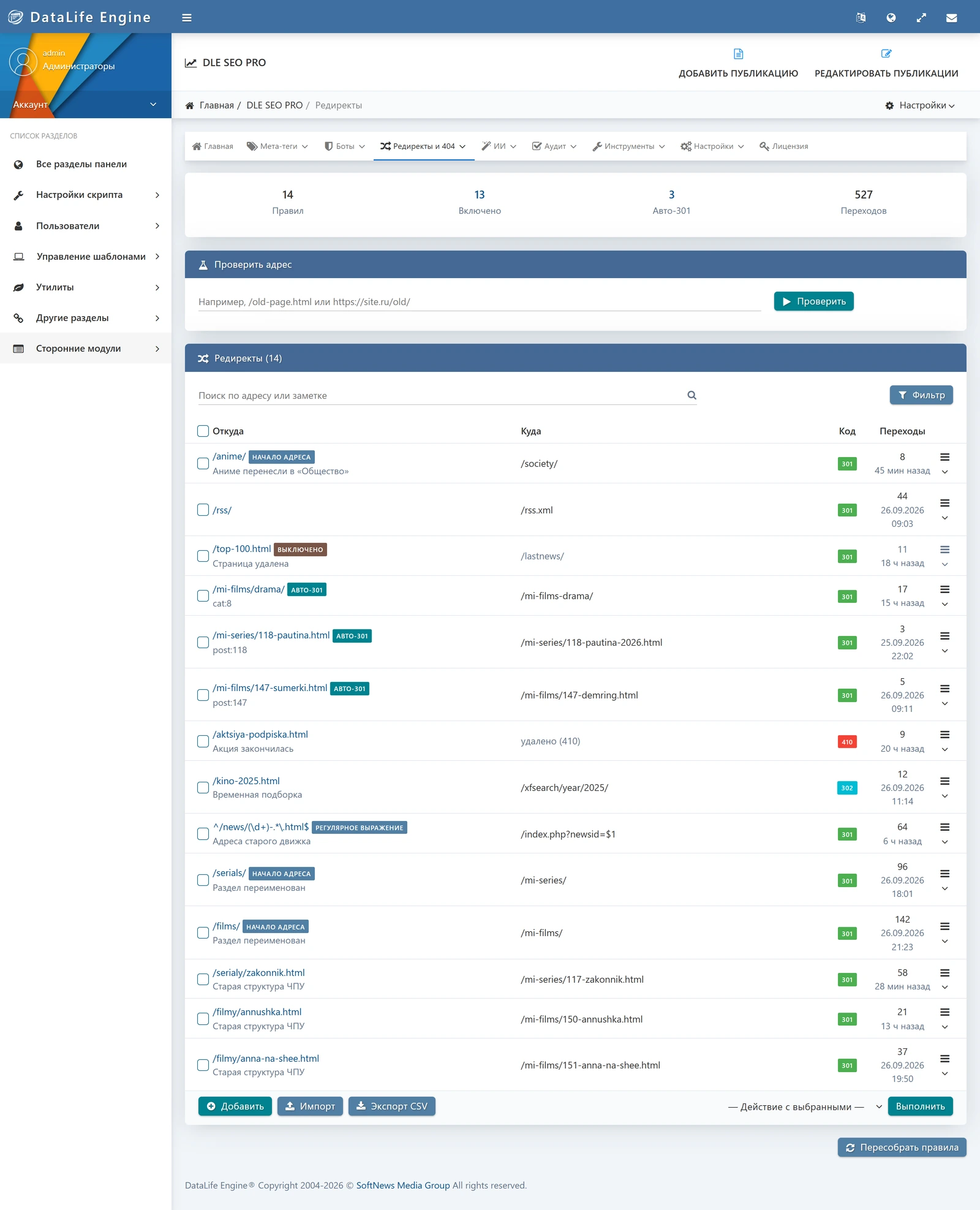Check the /top-100.html rule checkbox
This screenshot has width=980, height=1210.
pos(203,556)
